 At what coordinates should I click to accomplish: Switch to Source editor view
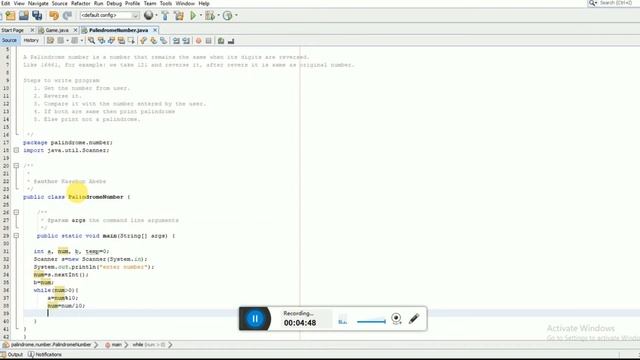(x=9, y=40)
